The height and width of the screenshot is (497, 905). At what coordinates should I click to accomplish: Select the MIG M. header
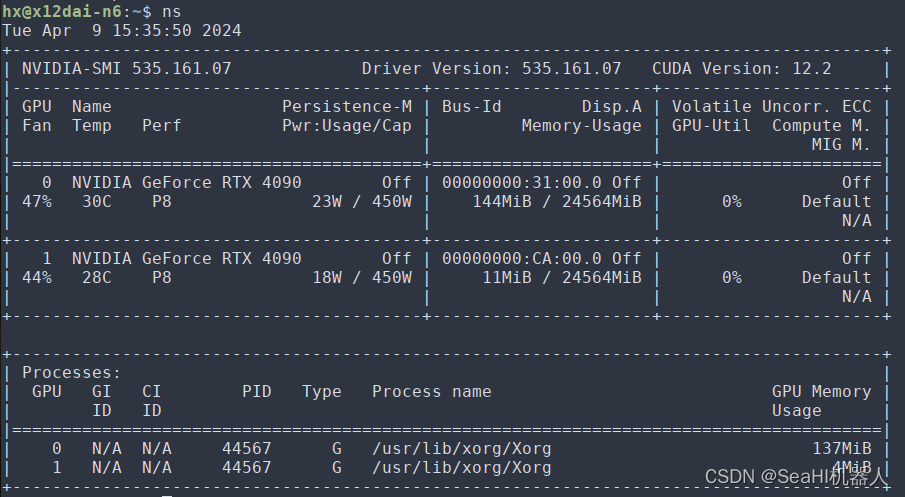point(841,145)
